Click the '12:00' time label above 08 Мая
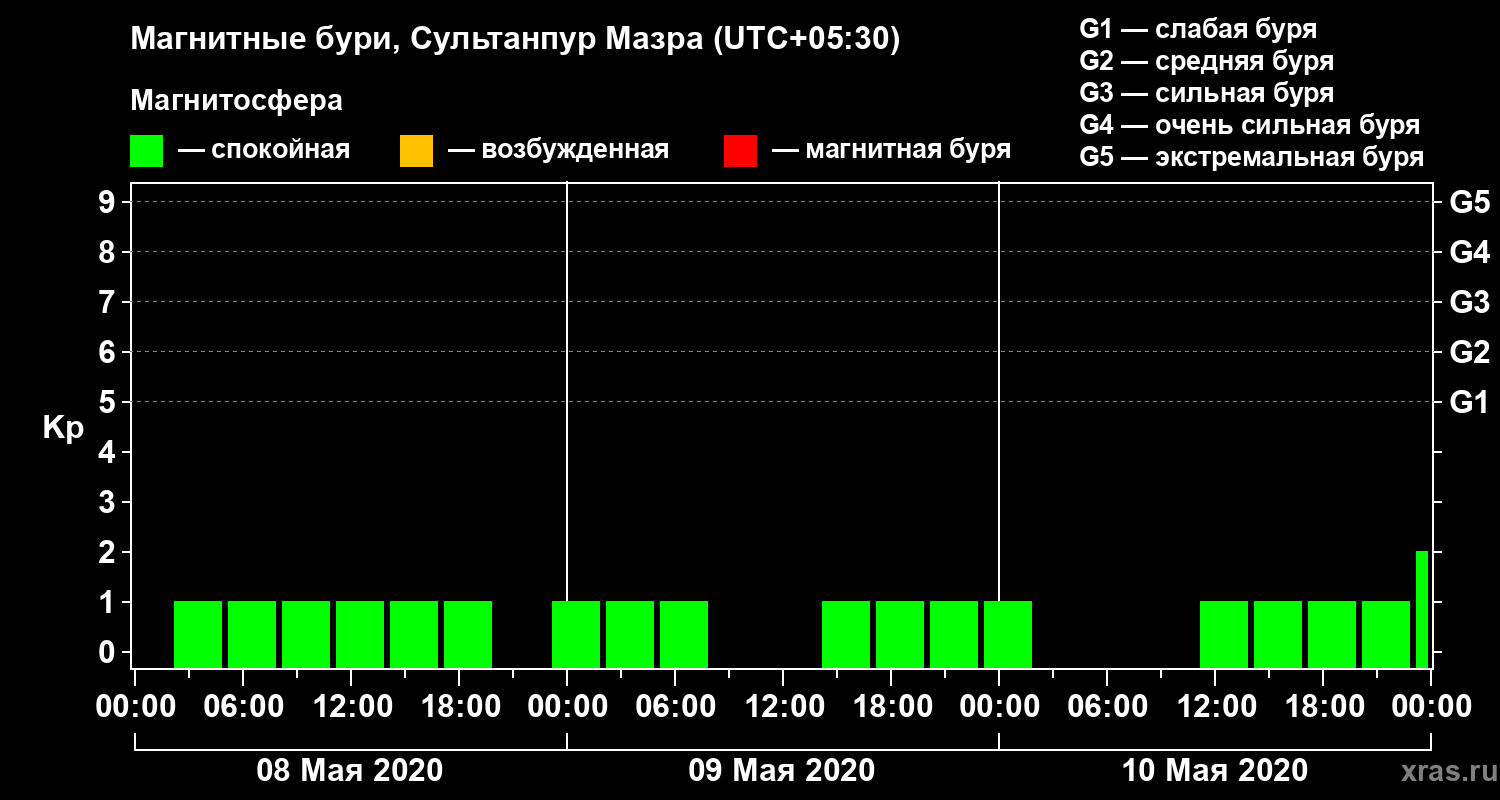 pos(351,706)
